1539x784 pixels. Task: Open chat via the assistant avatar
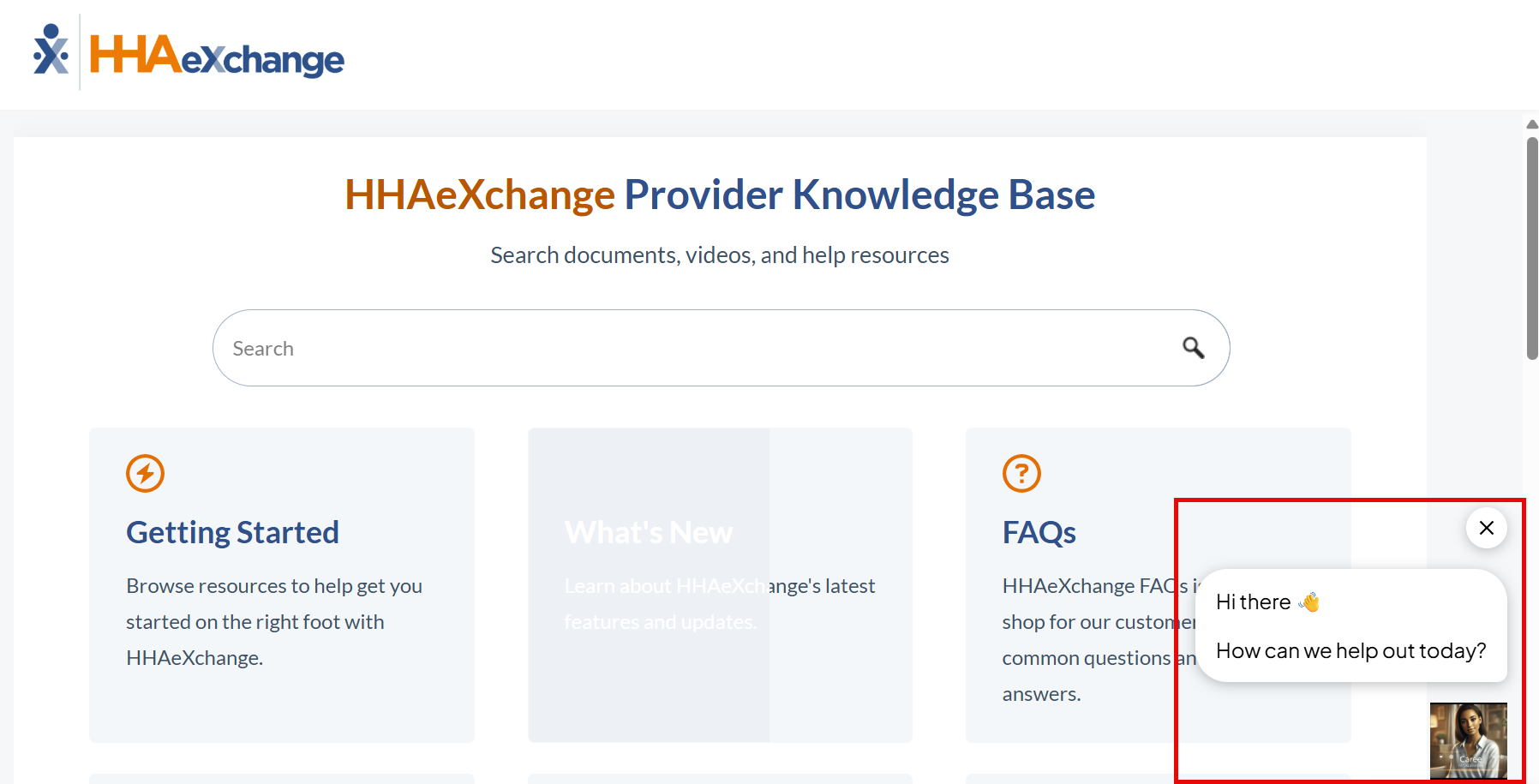[x=1468, y=740]
